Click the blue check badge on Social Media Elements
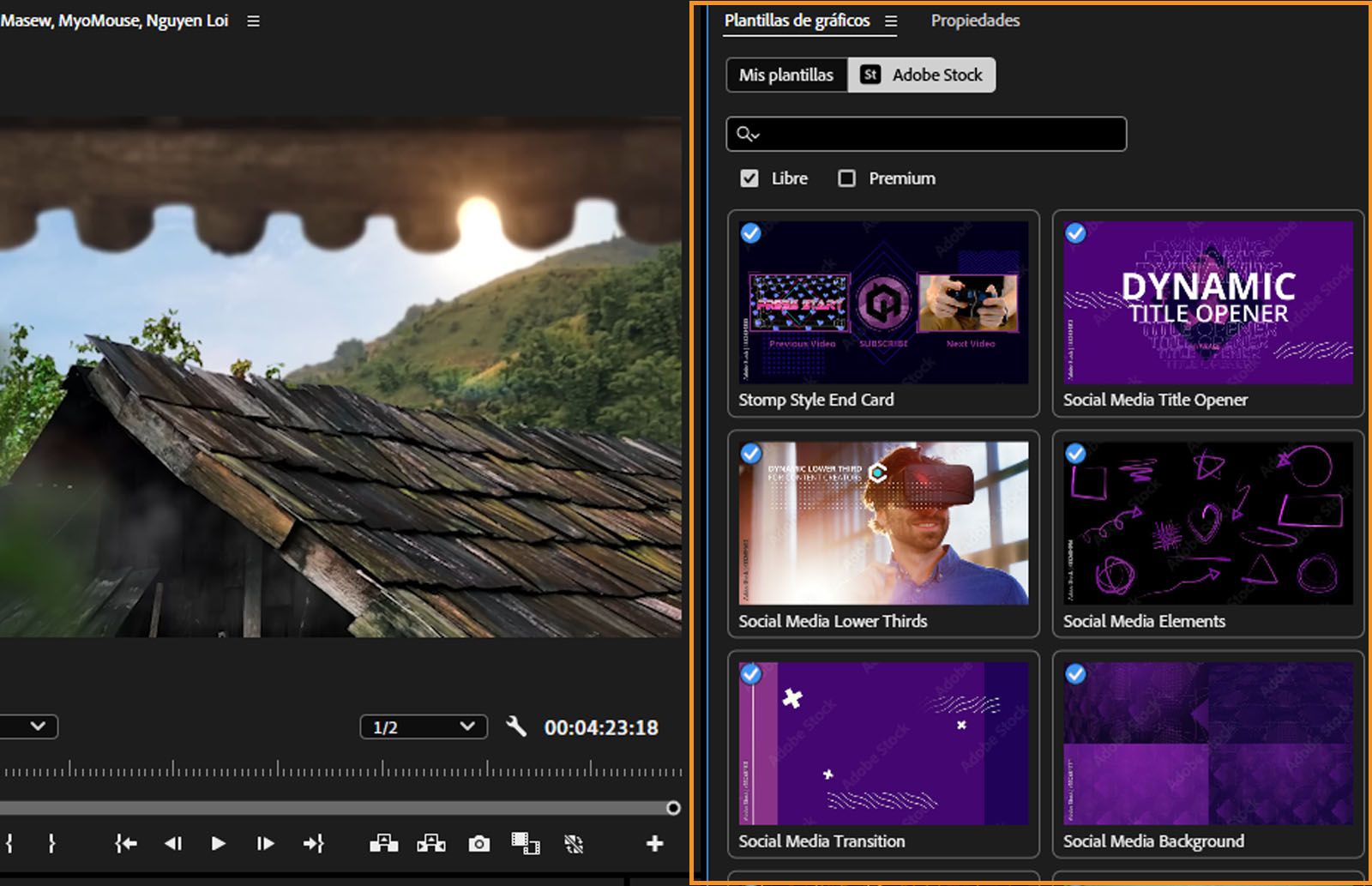The height and width of the screenshot is (886, 1372). (x=1075, y=454)
